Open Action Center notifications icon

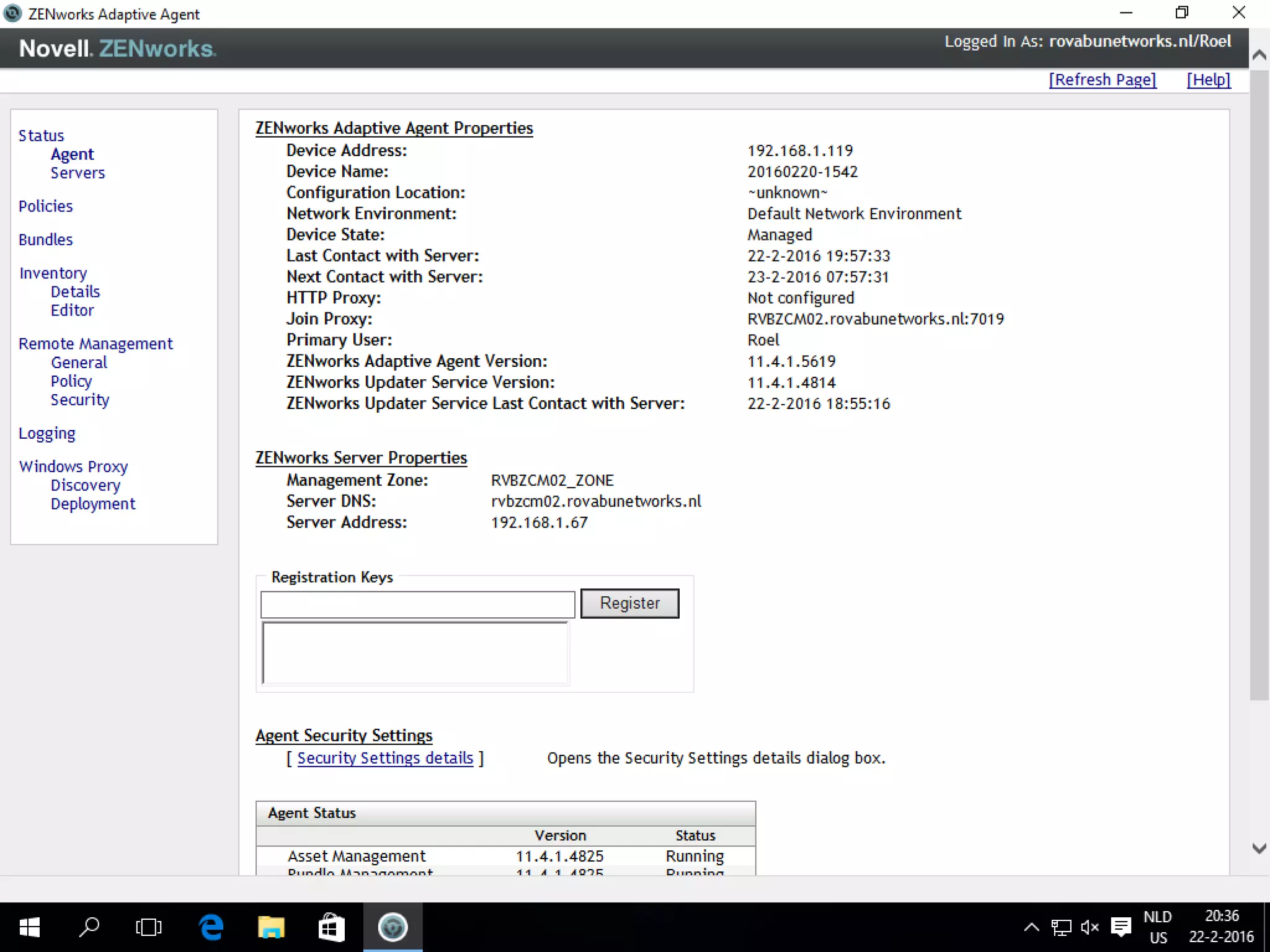tap(1121, 927)
